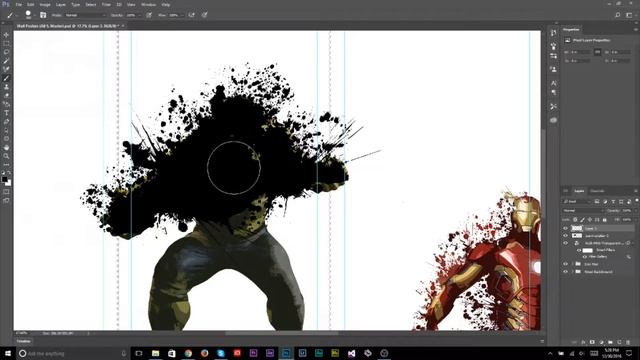Toggle lock transparent pixels

click(575, 220)
